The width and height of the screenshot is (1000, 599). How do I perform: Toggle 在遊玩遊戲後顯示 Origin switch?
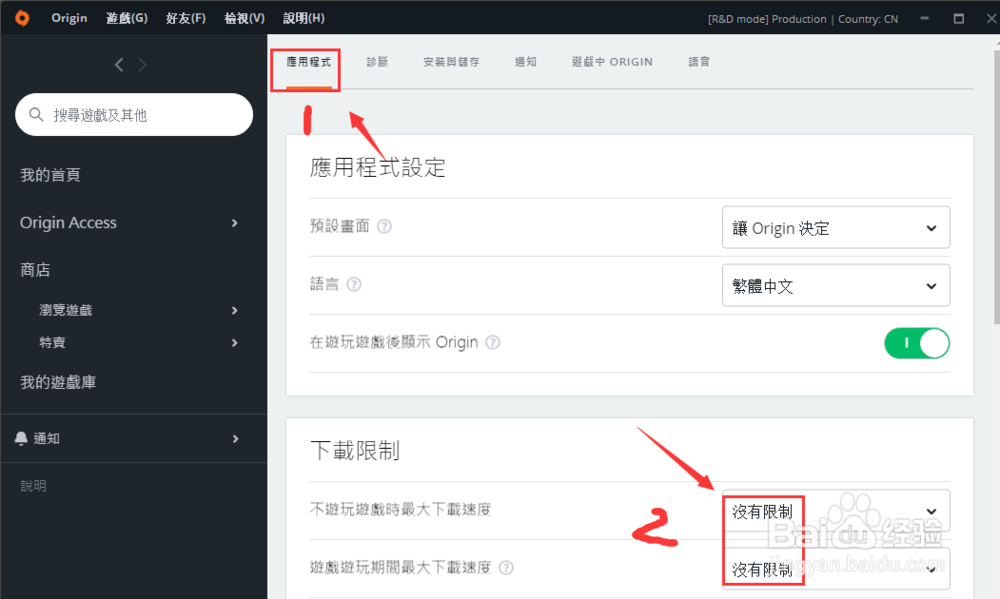916,343
